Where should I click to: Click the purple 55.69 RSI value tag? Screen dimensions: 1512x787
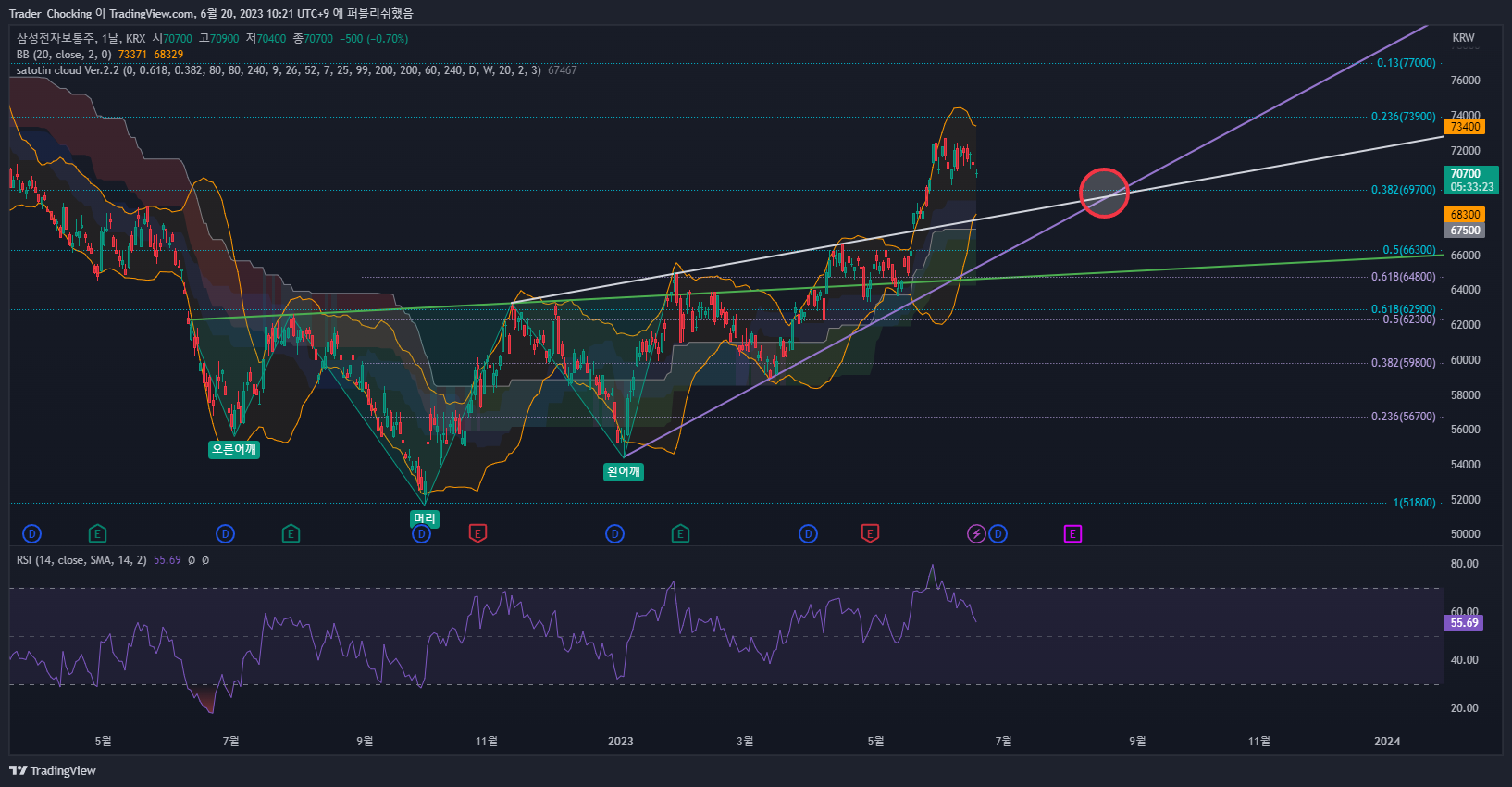pos(1464,623)
